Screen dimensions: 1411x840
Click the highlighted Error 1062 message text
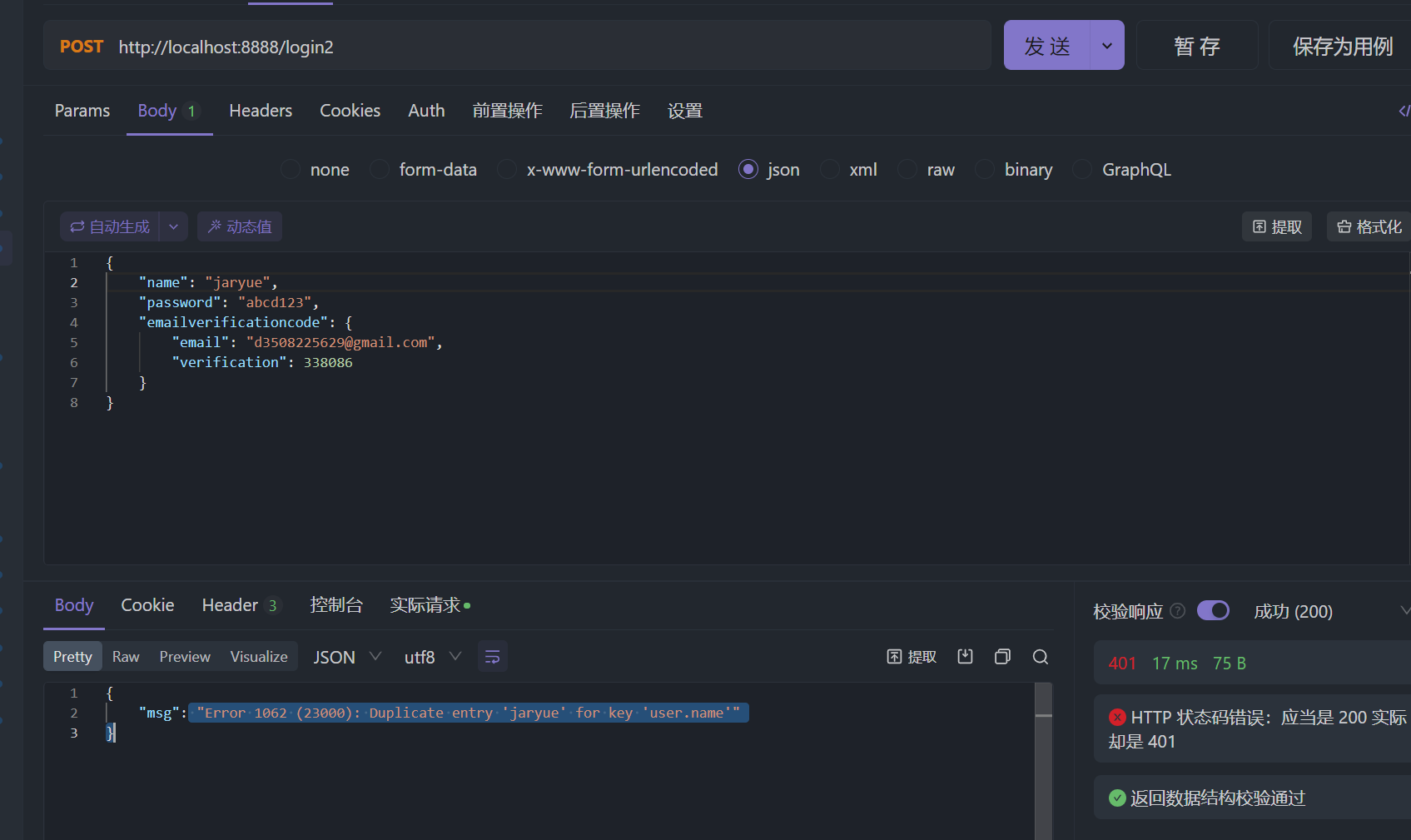469,713
